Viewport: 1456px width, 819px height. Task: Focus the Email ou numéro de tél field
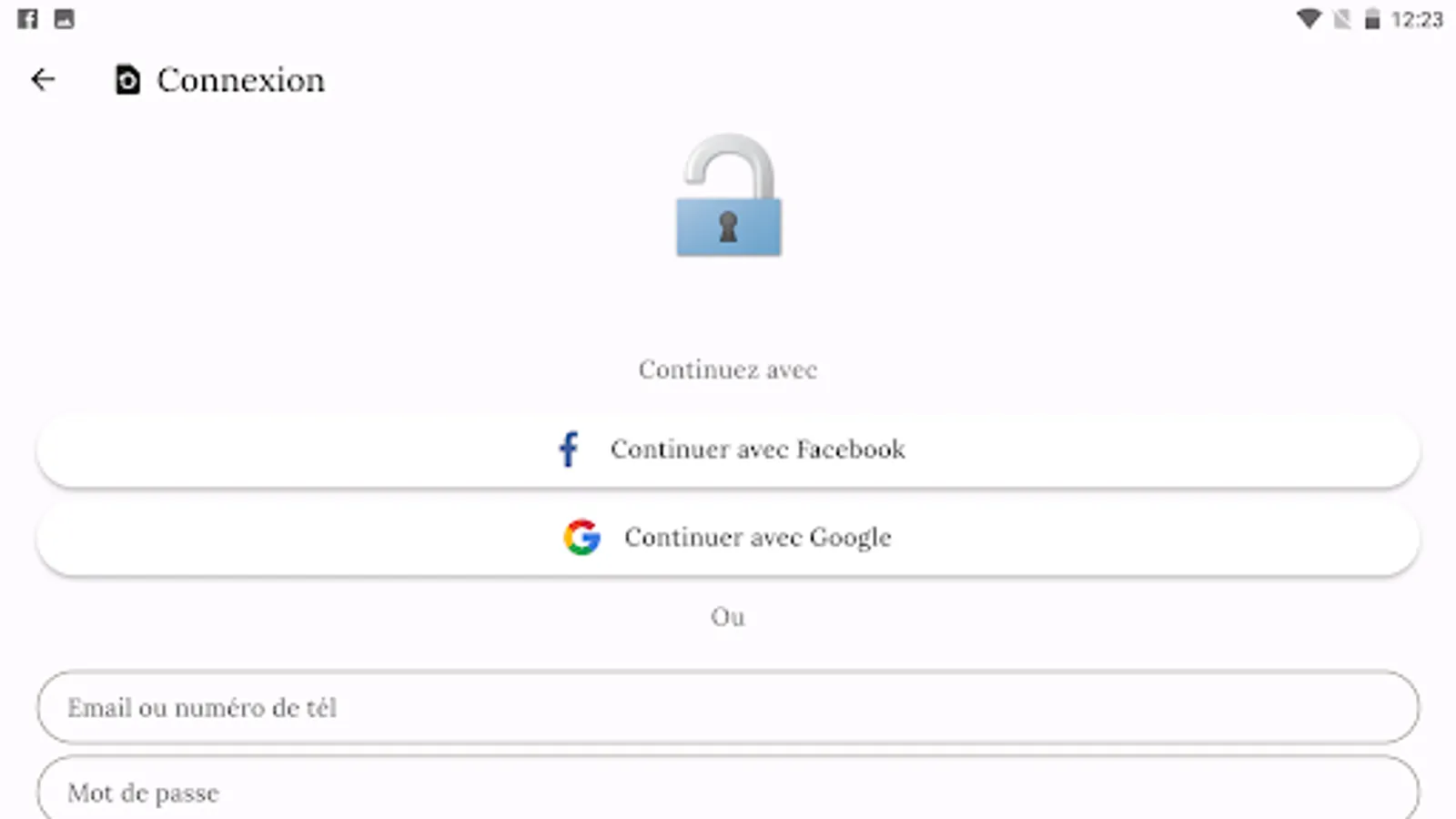tap(728, 708)
